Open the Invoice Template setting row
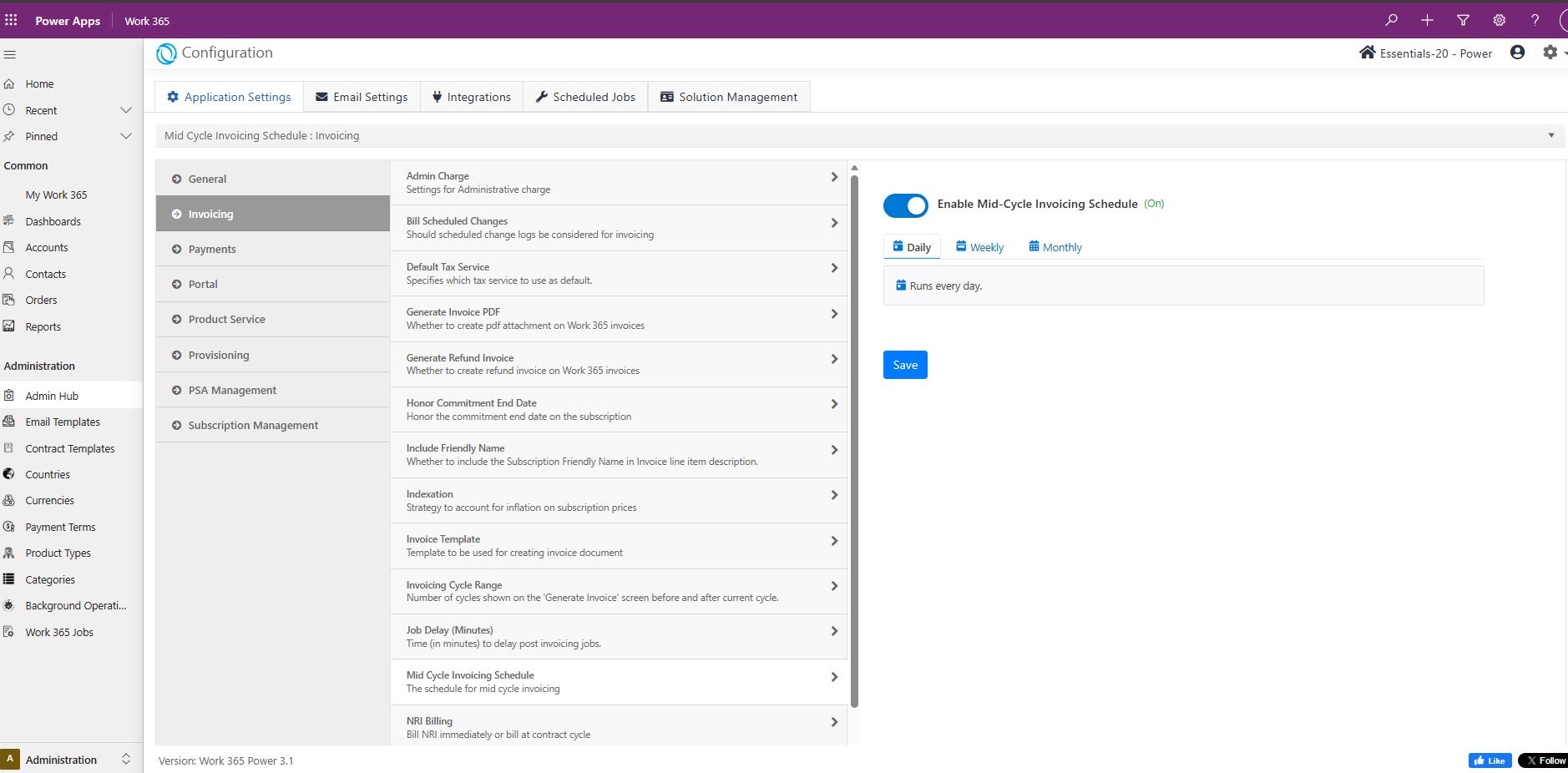The image size is (1568, 773). click(619, 546)
